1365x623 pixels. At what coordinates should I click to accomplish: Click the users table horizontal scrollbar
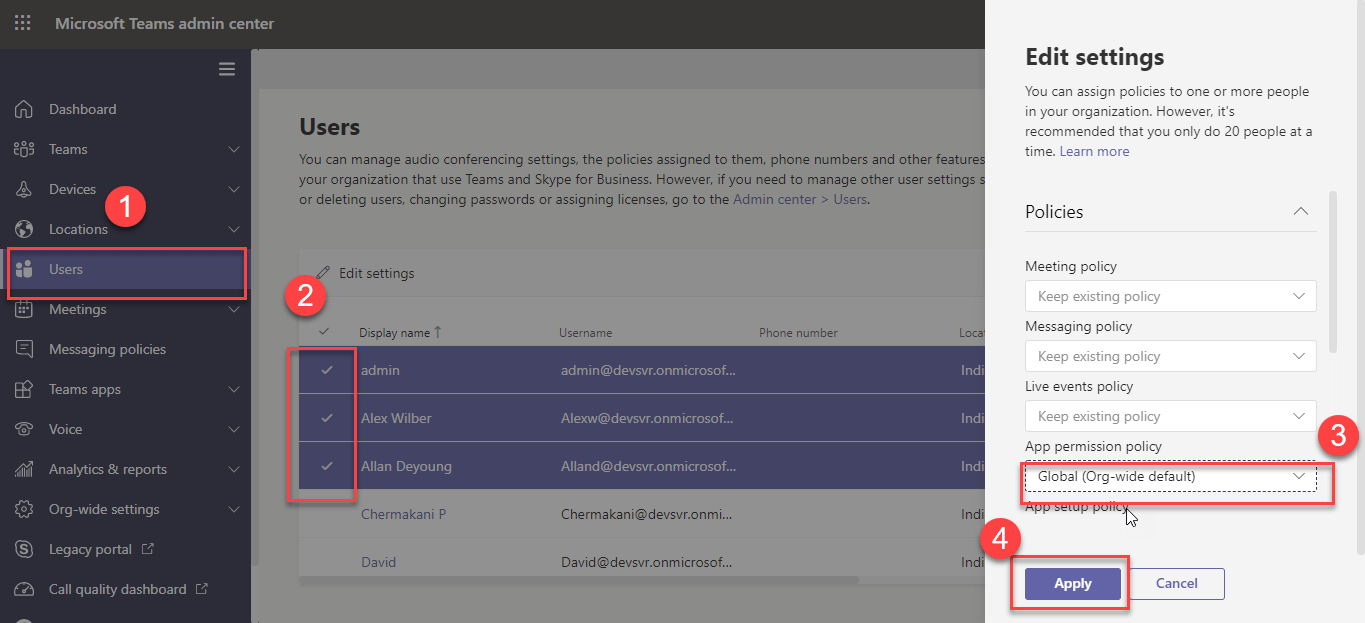[x=578, y=579]
